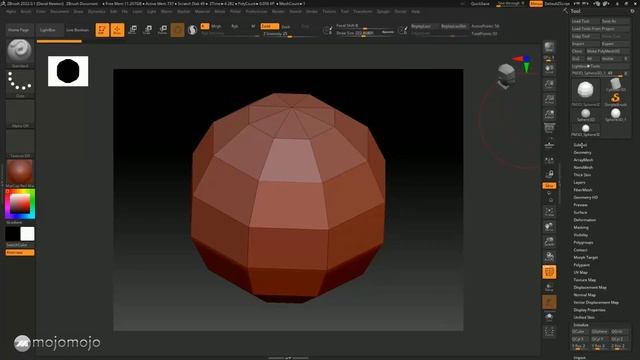This screenshot has height=360, width=640.
Task: Click the Xpose icon at shelf bottom
Action: [x=549, y=331]
